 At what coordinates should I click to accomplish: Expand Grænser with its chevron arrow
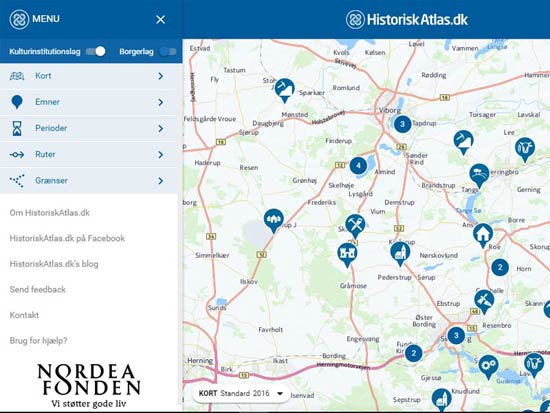[161, 181]
